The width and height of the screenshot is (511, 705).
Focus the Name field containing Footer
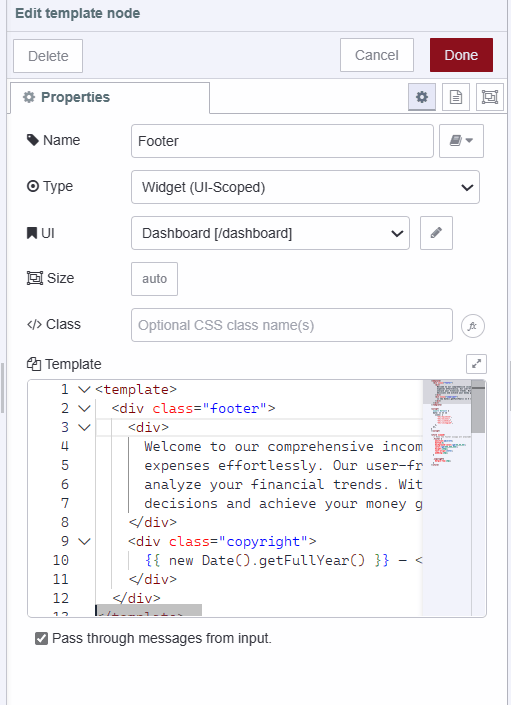[282, 141]
